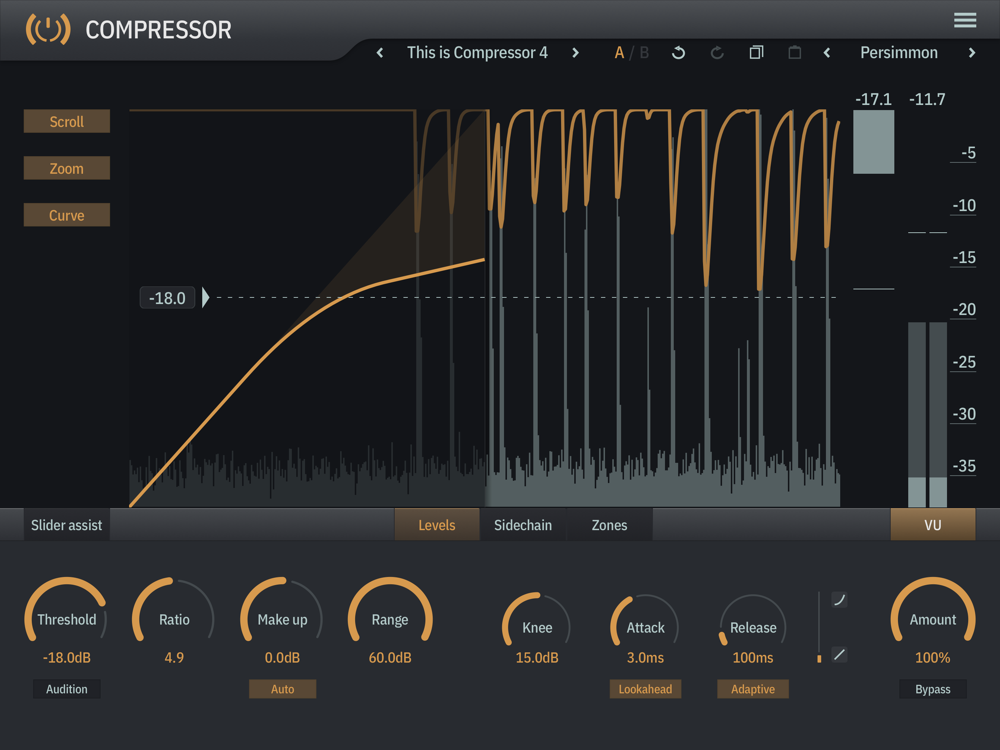Click the 100ms release value
This screenshot has width=1000, height=750.
pos(753,658)
